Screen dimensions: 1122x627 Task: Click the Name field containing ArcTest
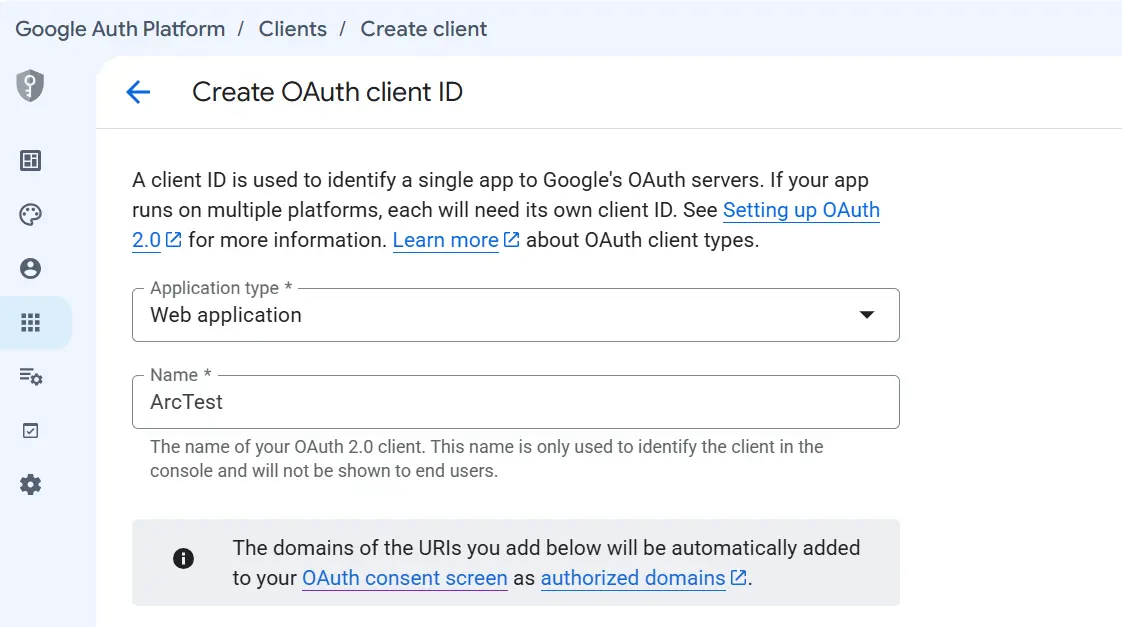[515, 402]
